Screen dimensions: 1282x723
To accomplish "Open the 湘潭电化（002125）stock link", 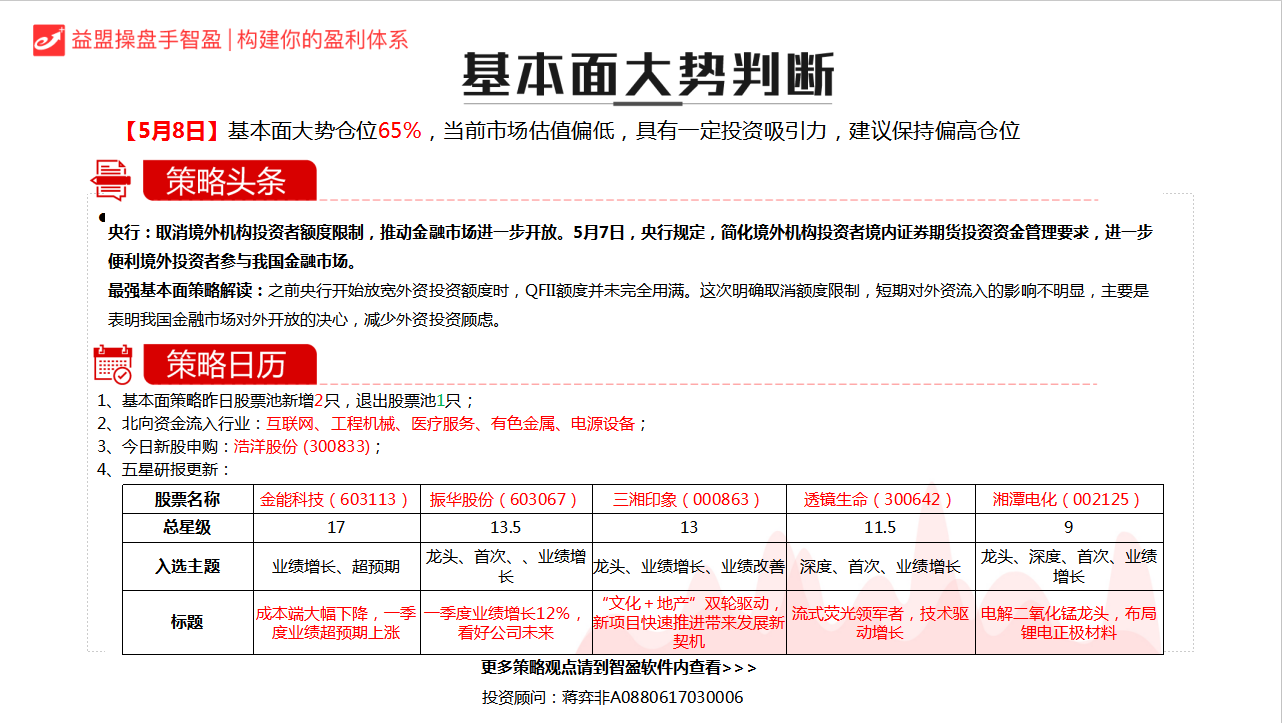I will tap(1067, 499).
